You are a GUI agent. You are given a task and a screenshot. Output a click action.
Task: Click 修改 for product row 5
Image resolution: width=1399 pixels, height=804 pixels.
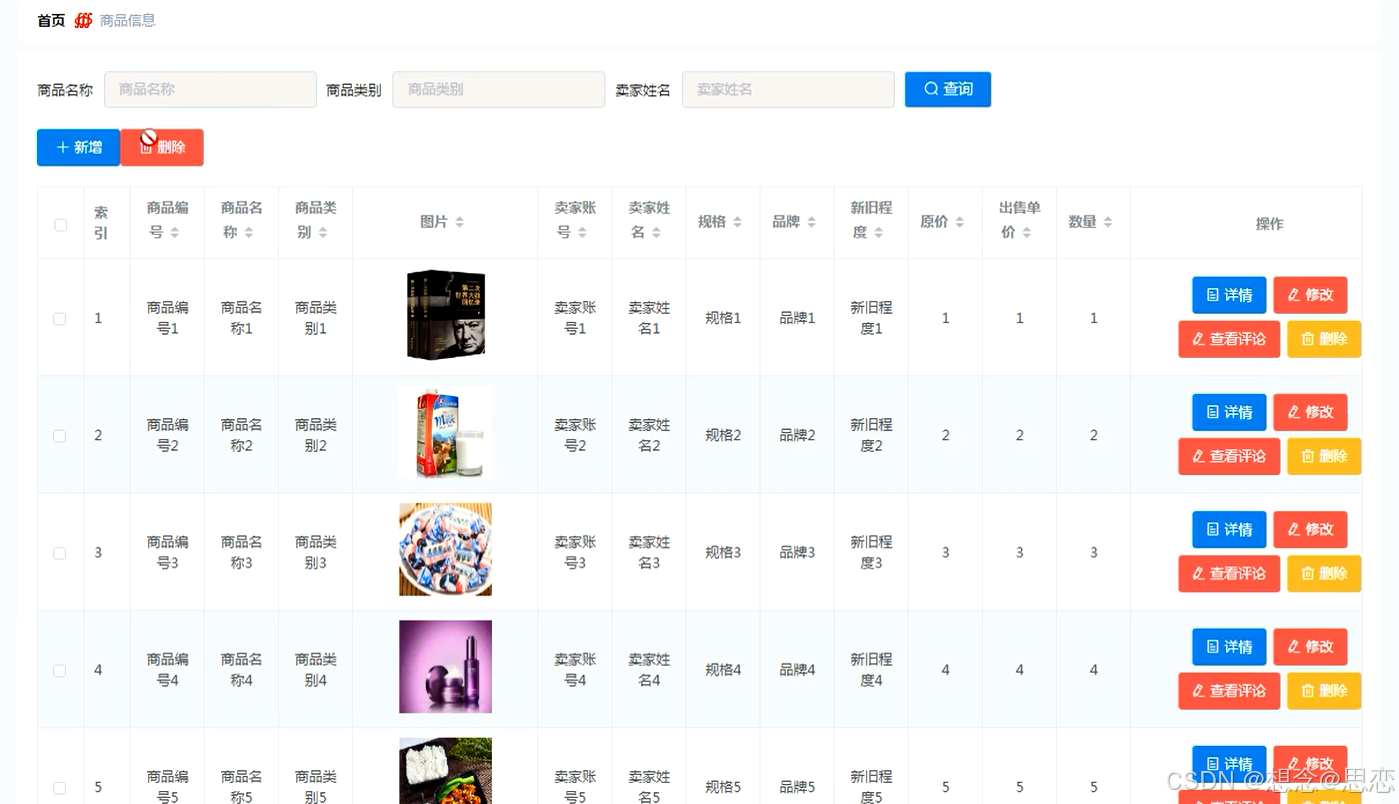1310,764
